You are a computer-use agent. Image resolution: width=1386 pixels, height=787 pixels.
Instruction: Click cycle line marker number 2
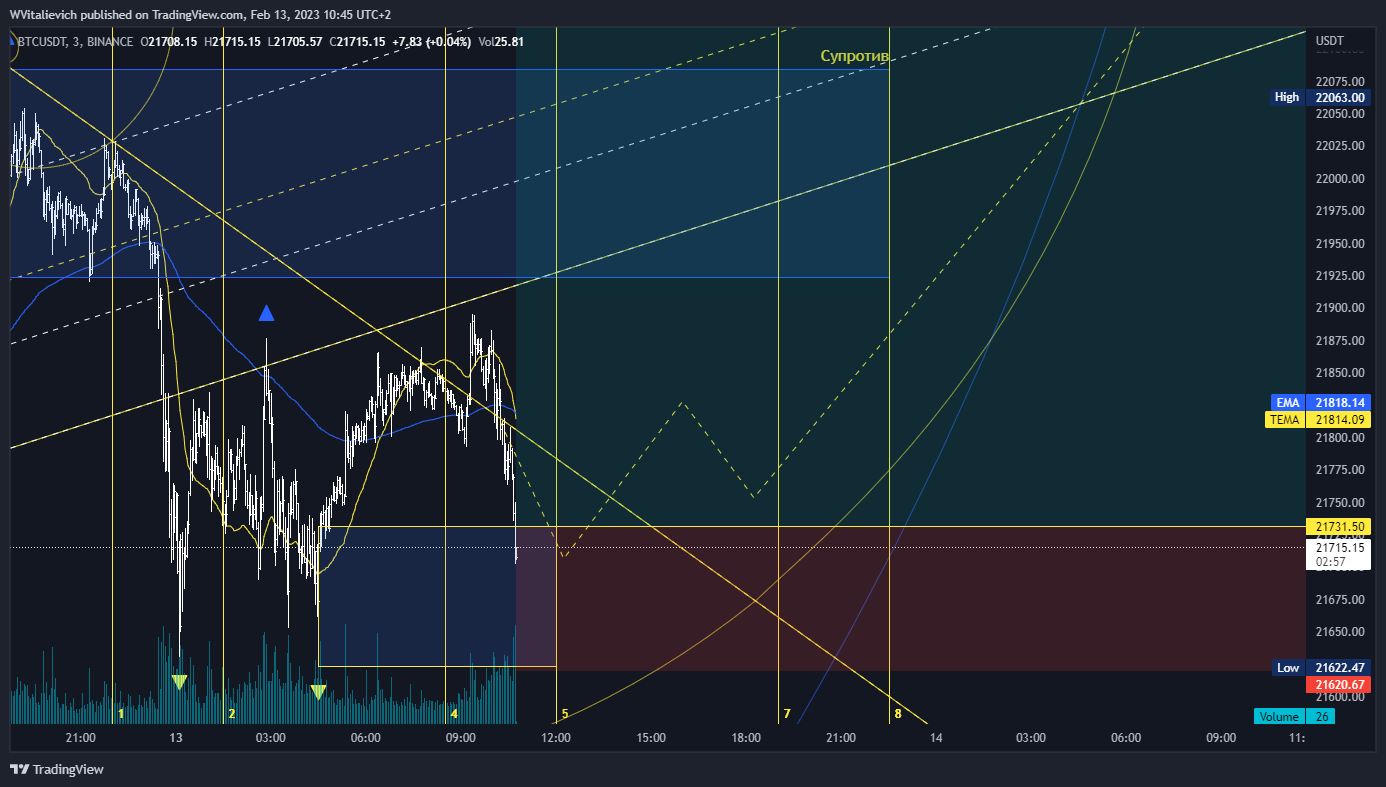pos(232,714)
